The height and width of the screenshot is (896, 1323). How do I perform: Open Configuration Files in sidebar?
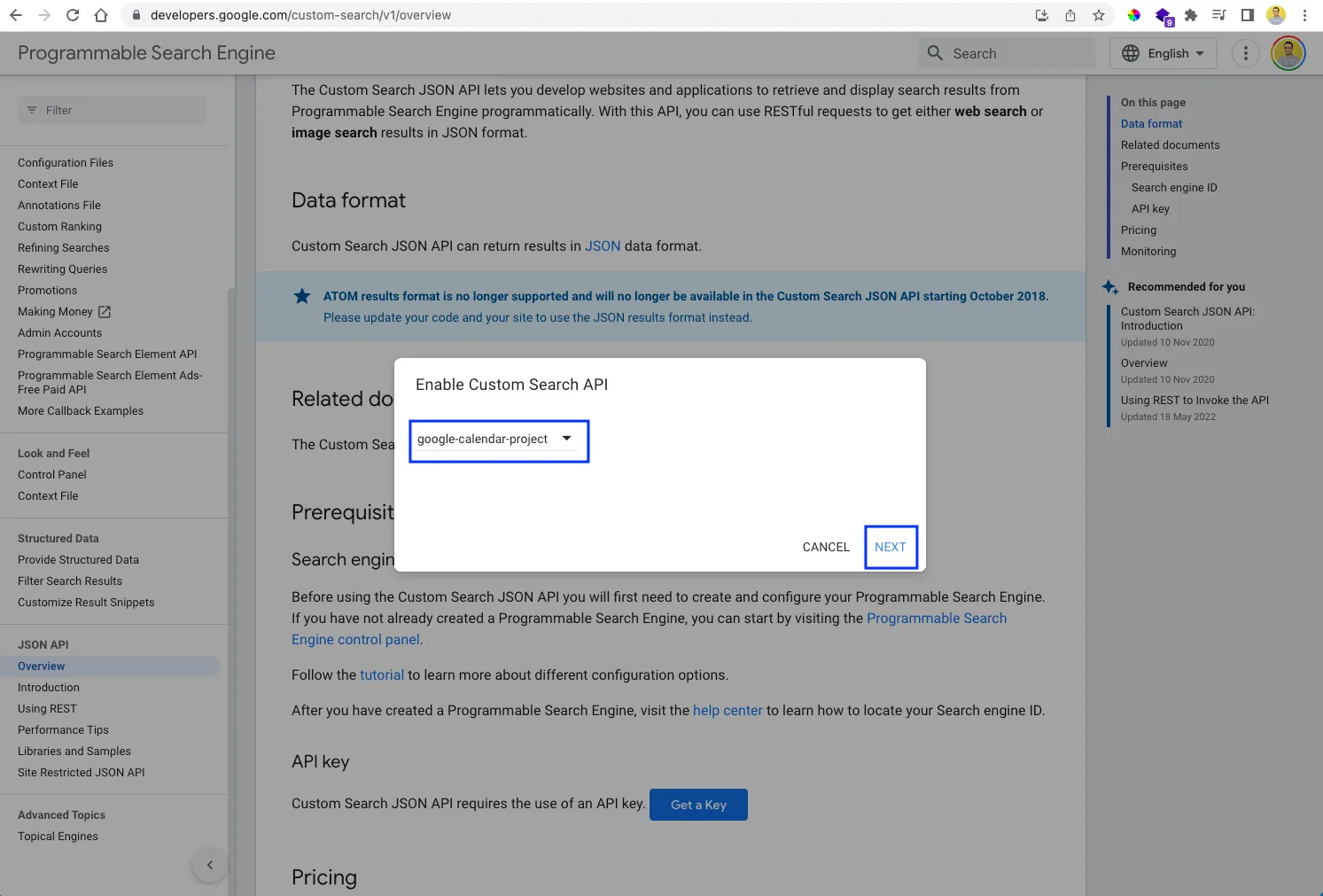66,163
